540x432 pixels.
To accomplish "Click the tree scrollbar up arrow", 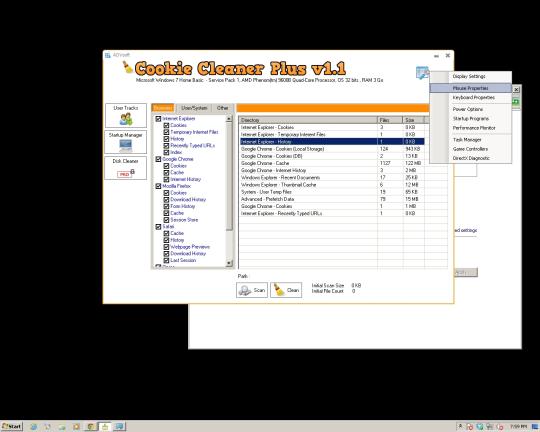I will click(229, 119).
